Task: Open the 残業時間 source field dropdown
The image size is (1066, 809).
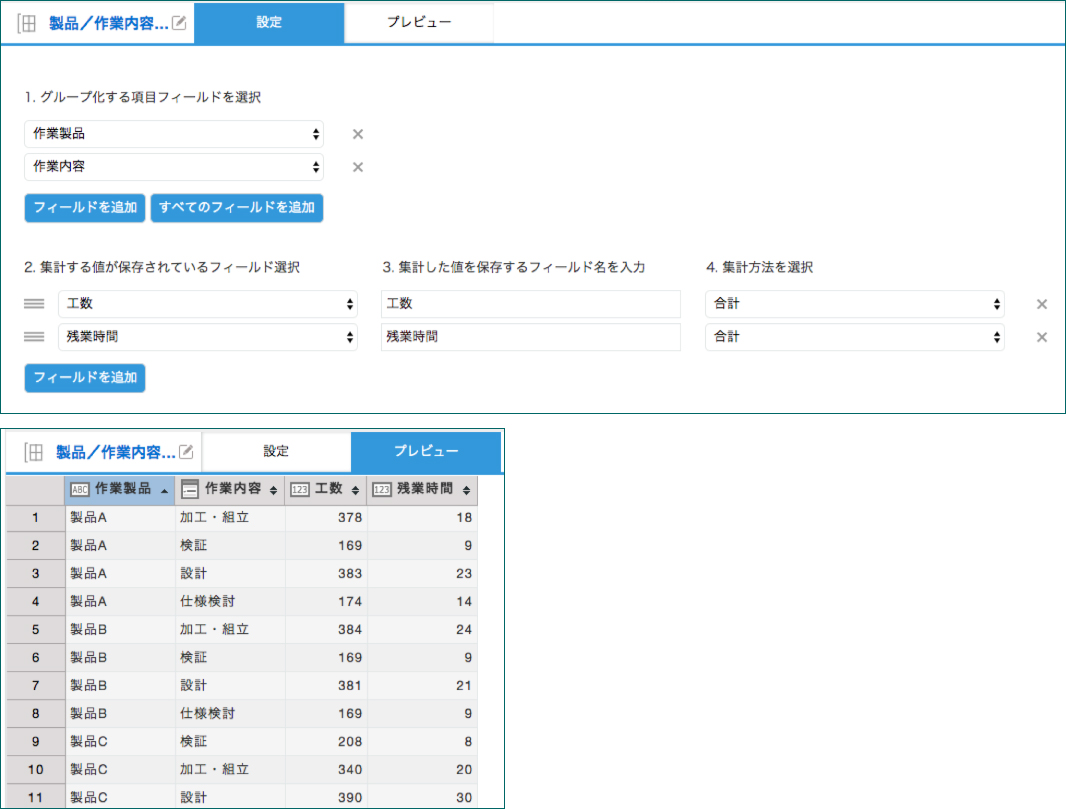Action: [x=208, y=337]
